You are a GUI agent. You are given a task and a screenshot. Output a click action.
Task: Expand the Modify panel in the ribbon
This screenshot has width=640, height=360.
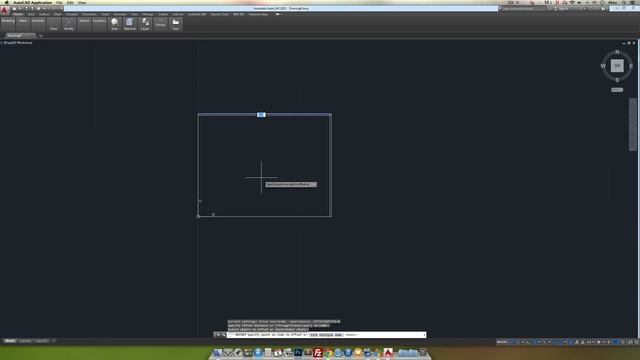click(69, 24)
